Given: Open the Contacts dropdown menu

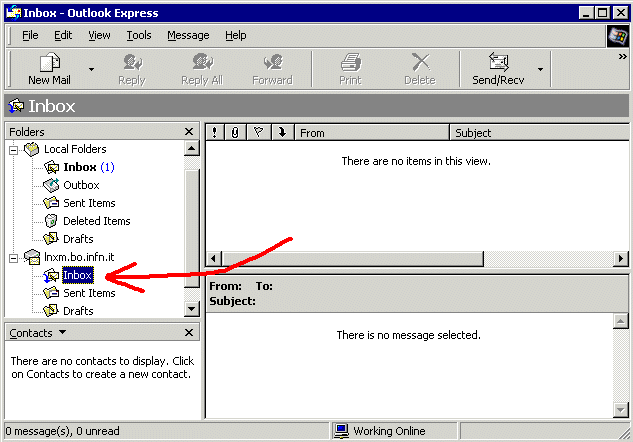Looking at the screenshot, I should [62, 332].
